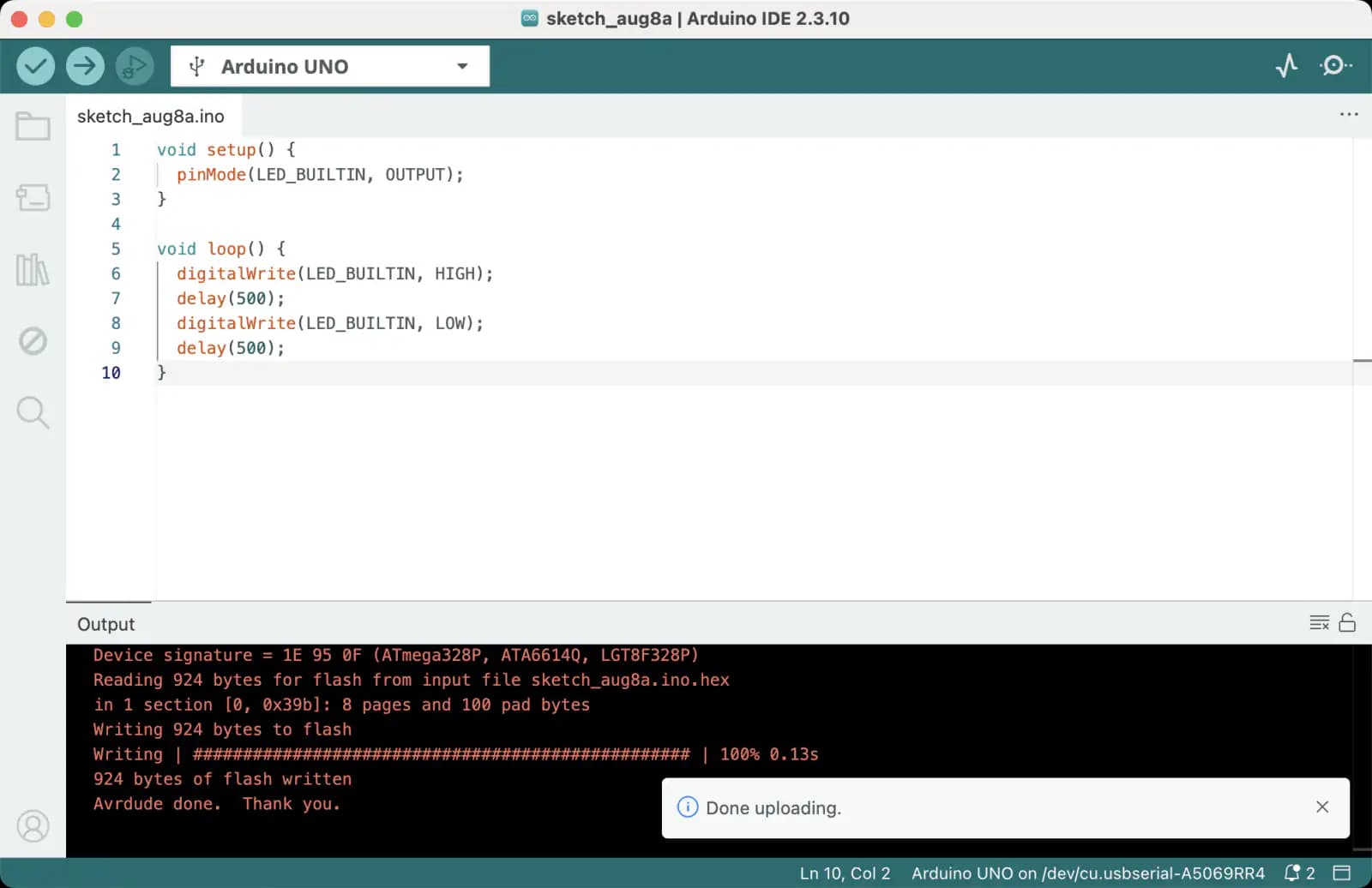
Task: Dismiss the Done uploading notification
Action: (x=1322, y=807)
